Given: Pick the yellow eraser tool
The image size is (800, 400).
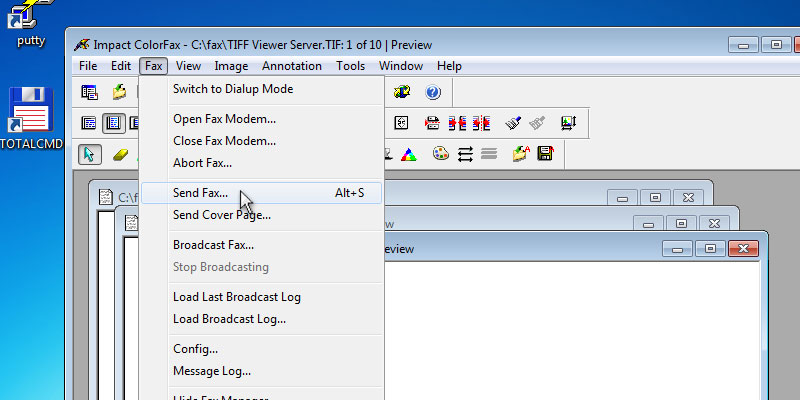Looking at the screenshot, I should [x=121, y=154].
